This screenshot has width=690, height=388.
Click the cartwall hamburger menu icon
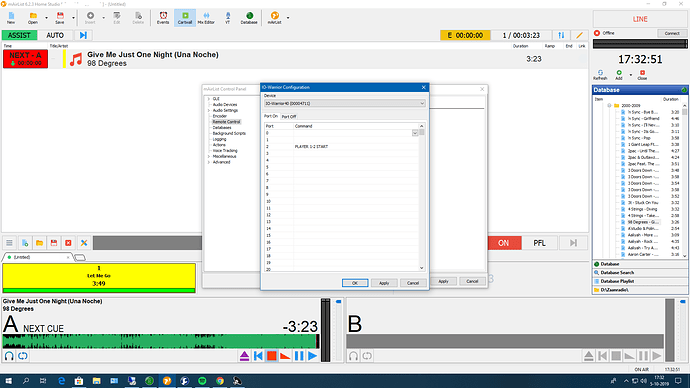[x=9, y=243]
